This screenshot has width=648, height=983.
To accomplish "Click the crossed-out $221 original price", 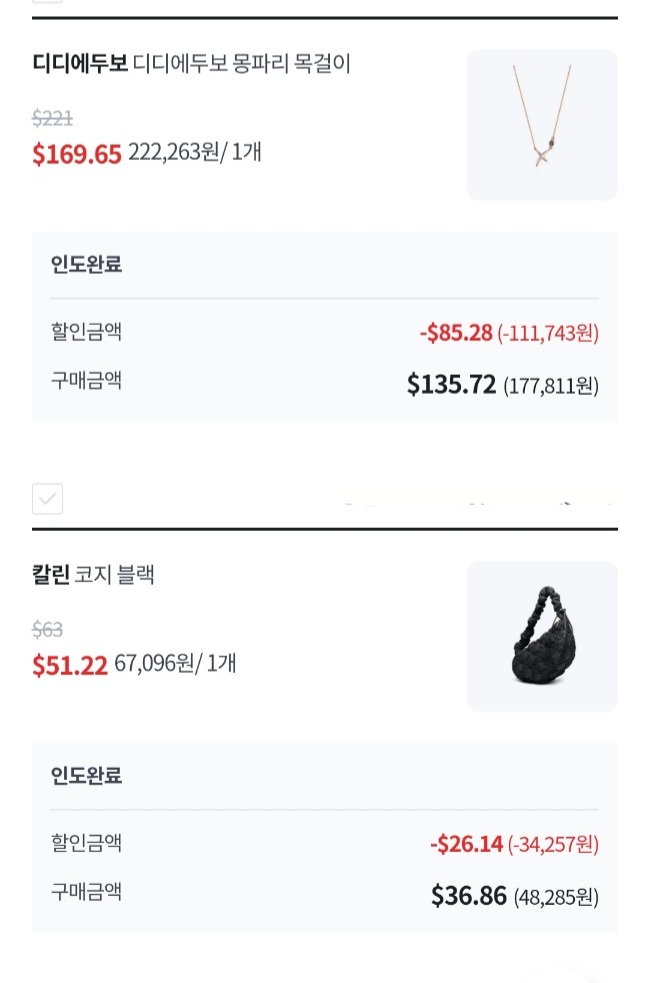I will coord(52,119).
